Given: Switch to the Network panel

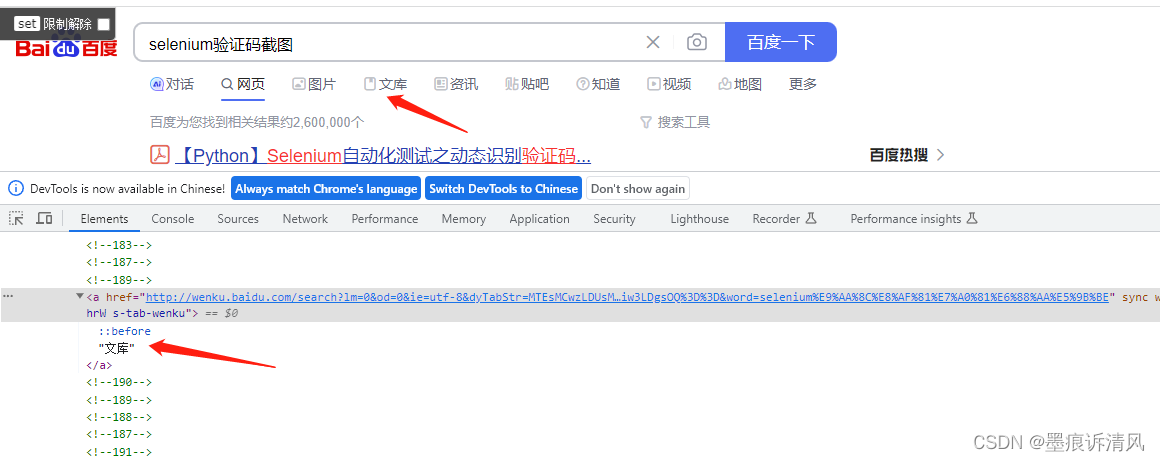Looking at the screenshot, I should tap(305, 219).
